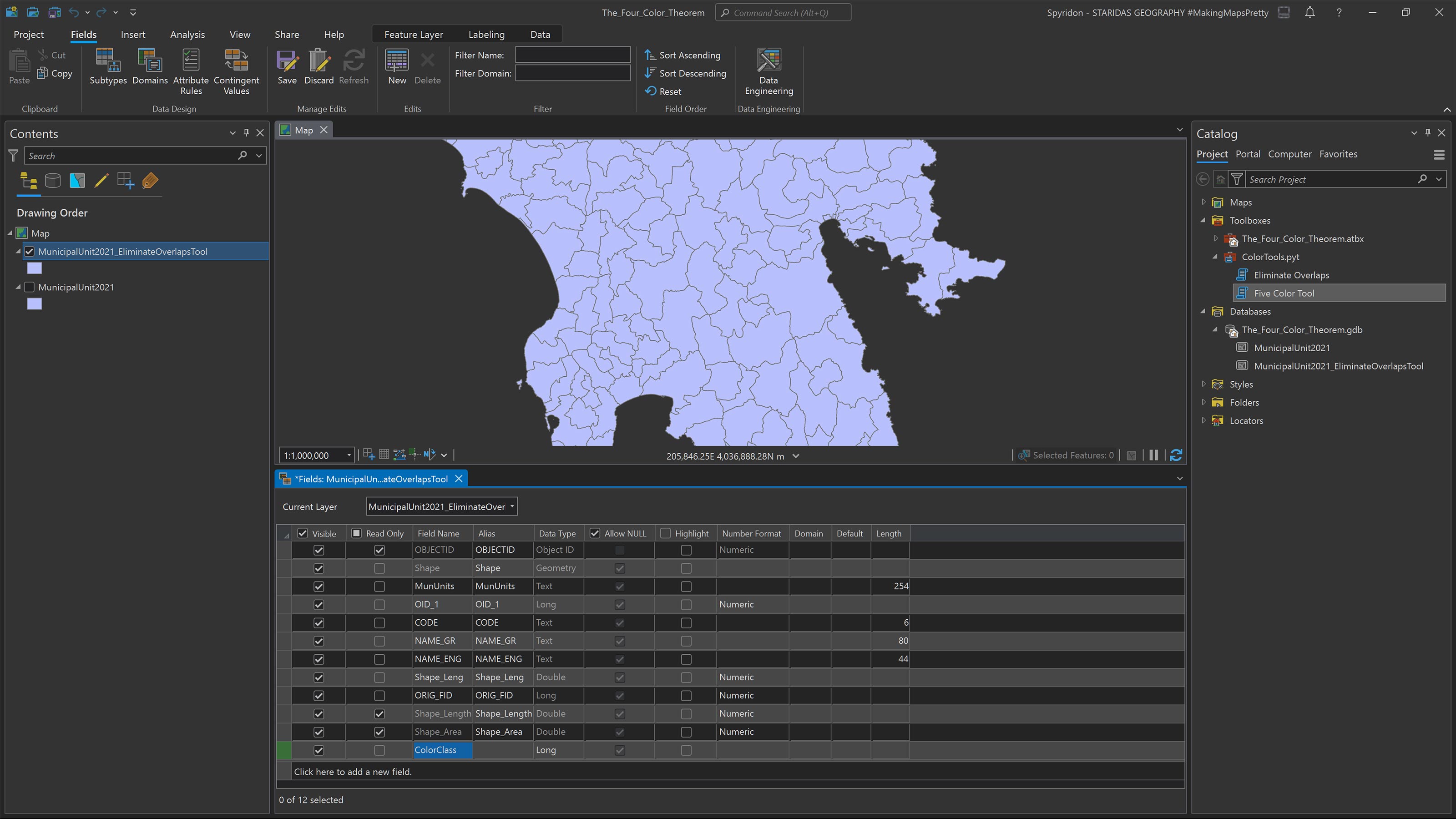Viewport: 1456px width, 819px height.
Task: Toggle Read Only for ColorClass field
Action: pos(379,750)
